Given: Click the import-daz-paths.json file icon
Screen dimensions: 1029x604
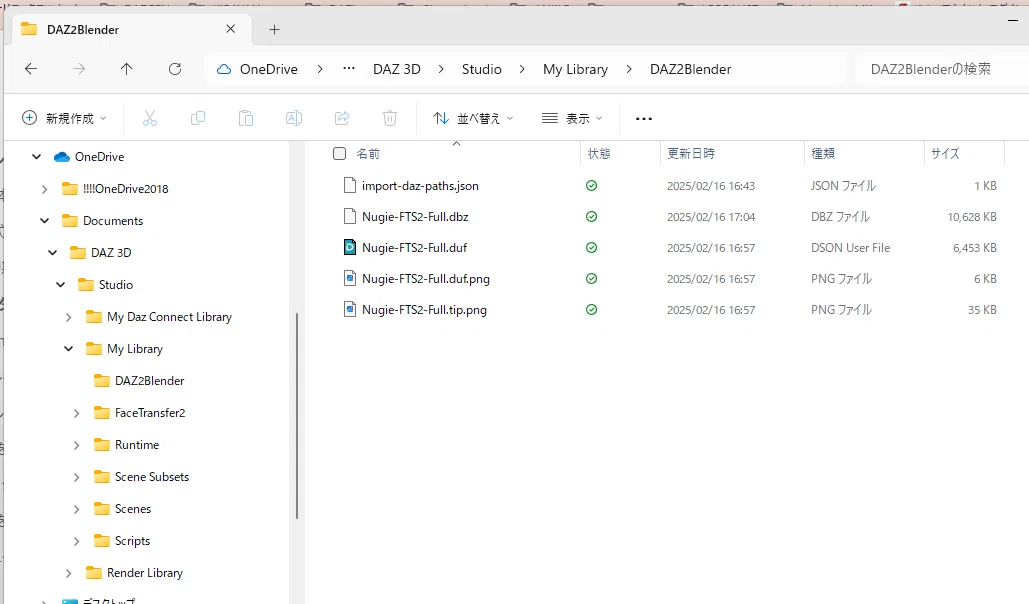Looking at the screenshot, I should 350,186.
